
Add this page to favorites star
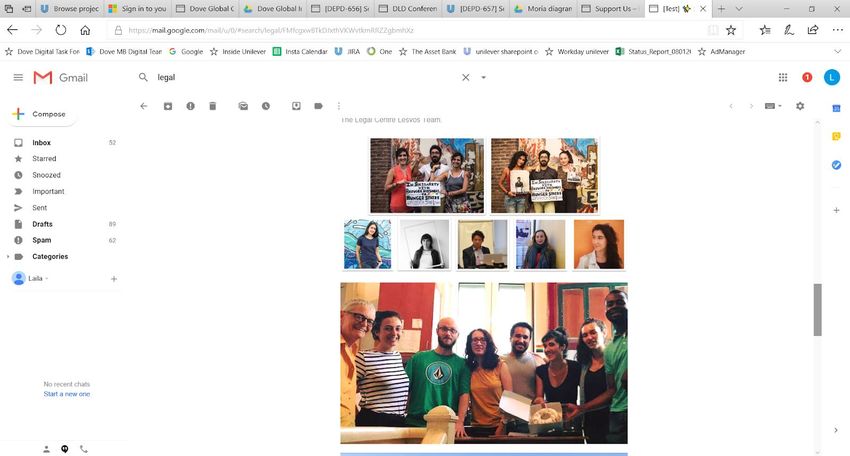[x=731, y=30]
